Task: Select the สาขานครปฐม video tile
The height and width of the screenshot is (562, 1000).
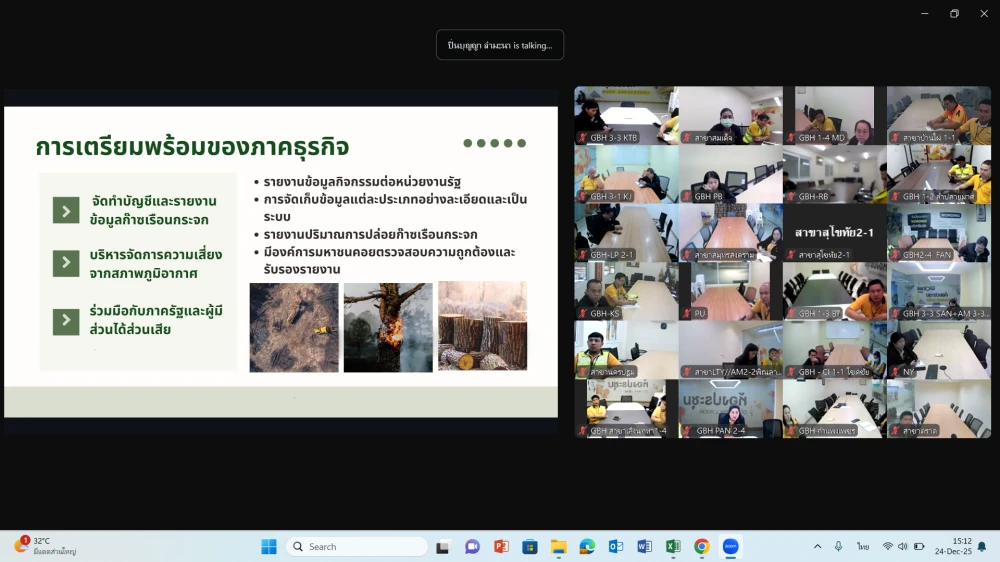Action: click(626, 350)
